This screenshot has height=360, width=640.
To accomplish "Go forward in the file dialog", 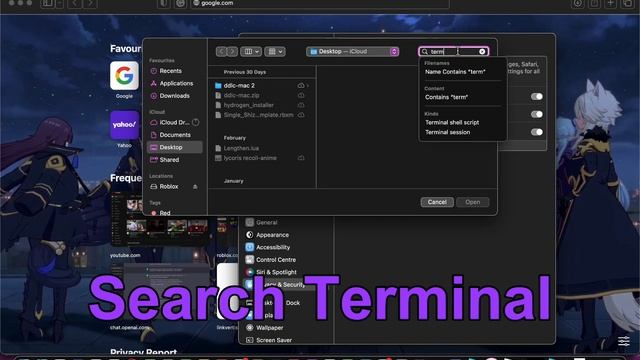I will point(232,51).
